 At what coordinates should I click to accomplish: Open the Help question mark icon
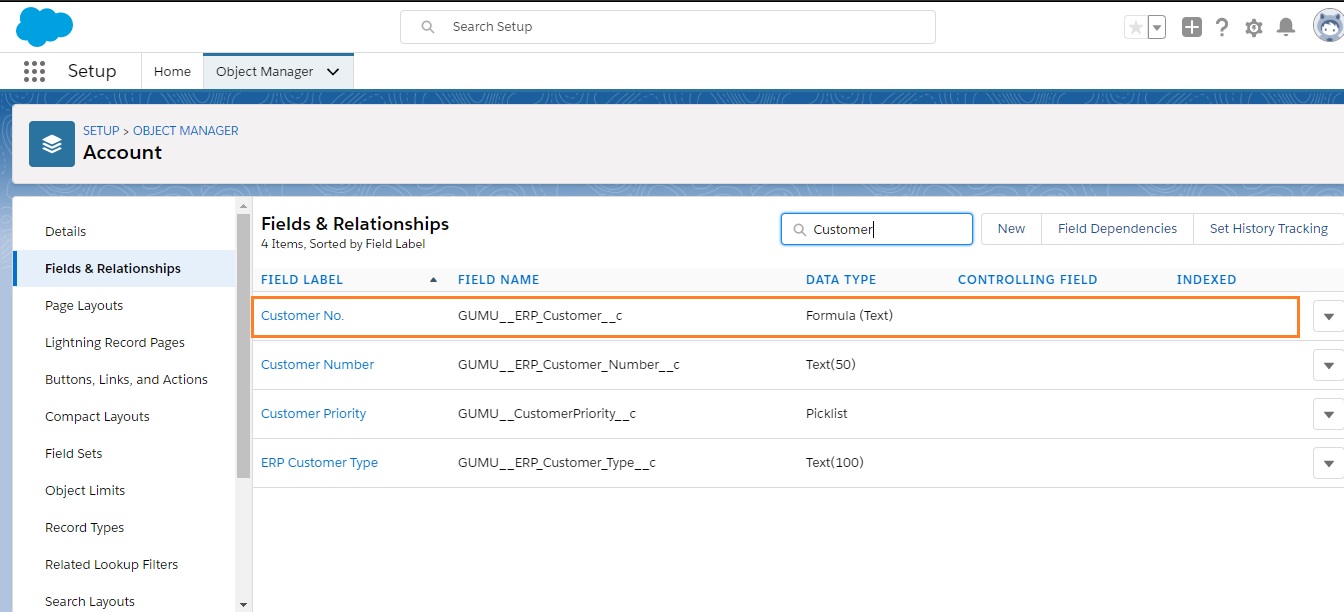click(x=1222, y=28)
